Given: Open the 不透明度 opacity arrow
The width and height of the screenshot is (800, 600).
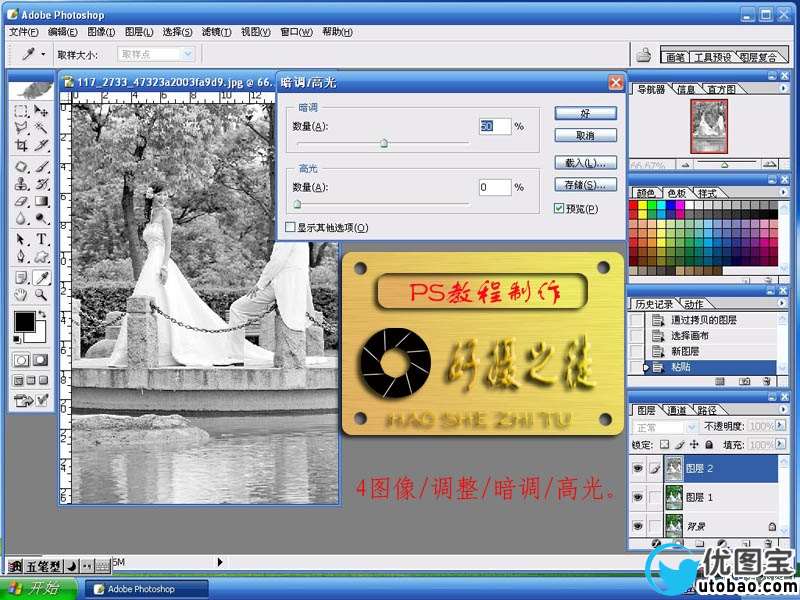Looking at the screenshot, I should pyautogui.click(x=781, y=427).
